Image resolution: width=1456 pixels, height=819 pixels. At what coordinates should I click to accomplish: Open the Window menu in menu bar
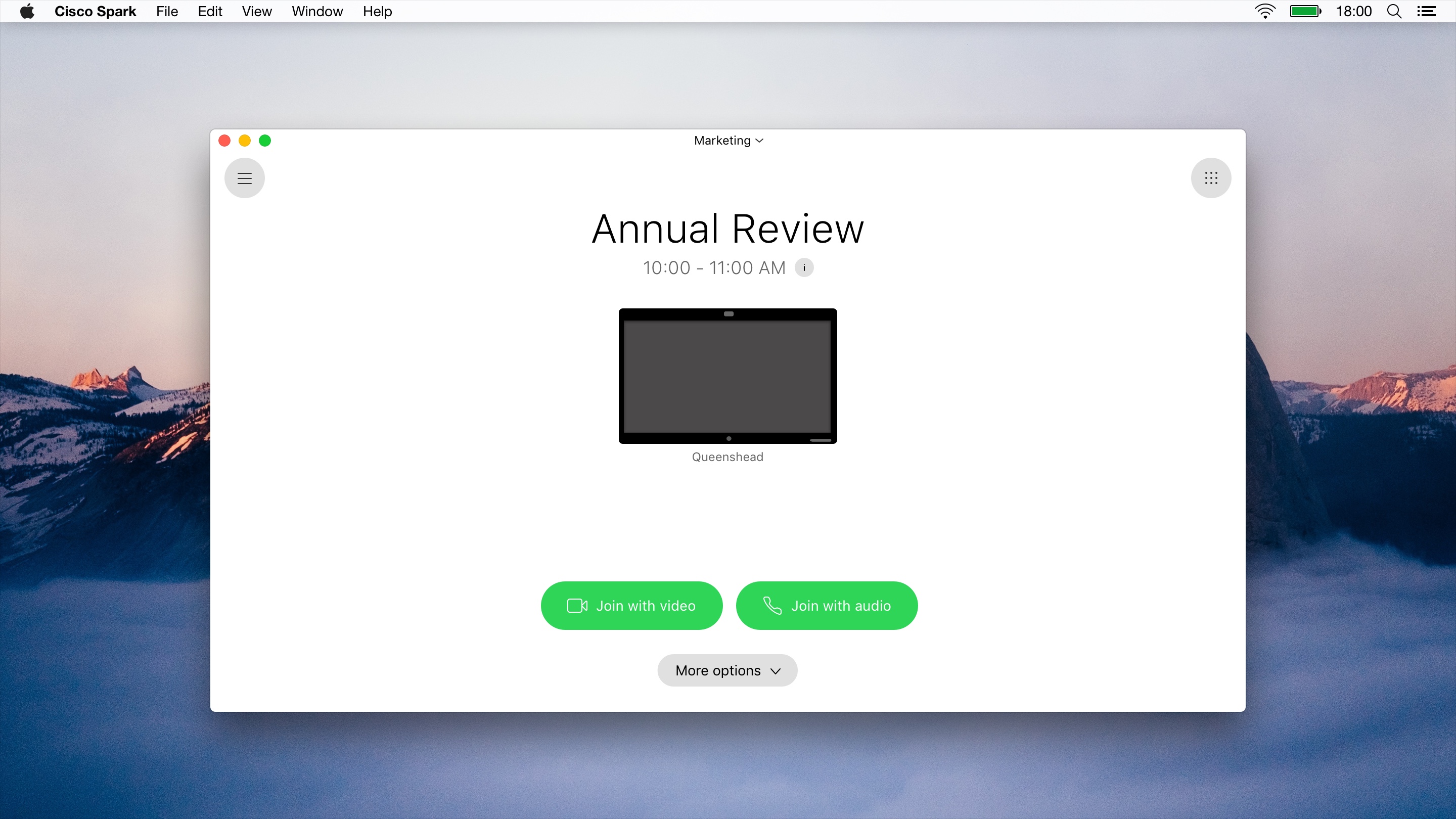click(x=317, y=11)
